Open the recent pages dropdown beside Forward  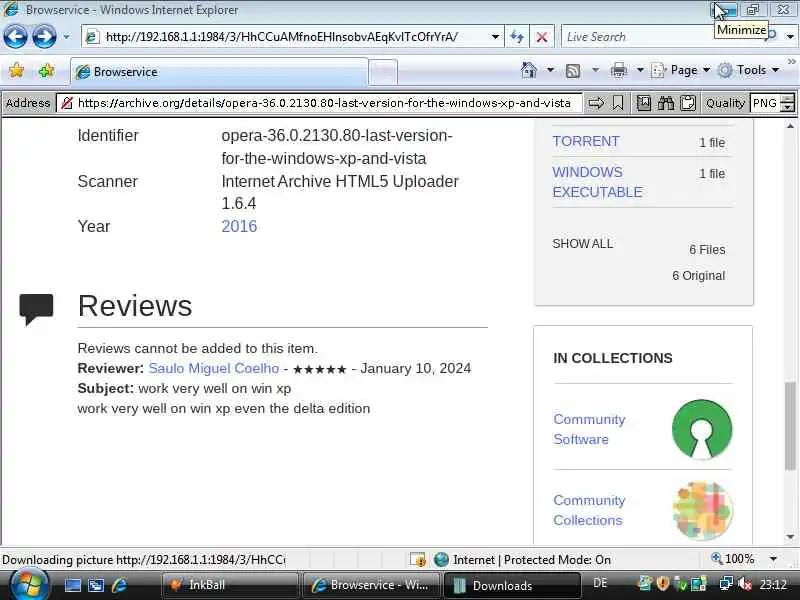[x=66, y=37]
